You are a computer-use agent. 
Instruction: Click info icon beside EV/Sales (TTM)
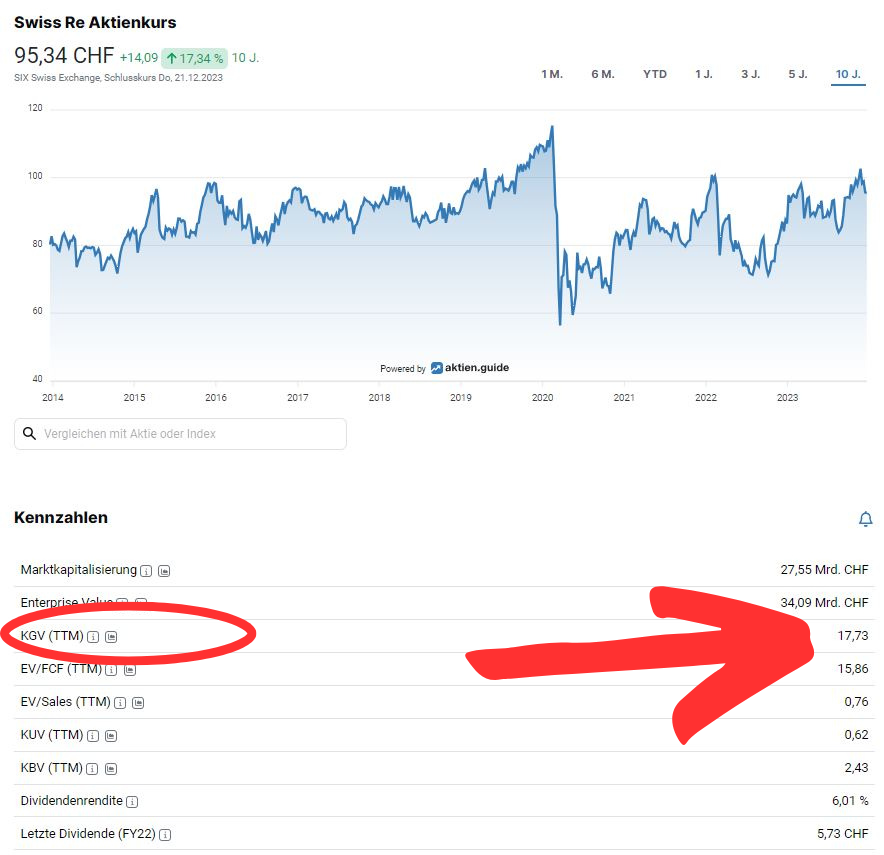120,703
